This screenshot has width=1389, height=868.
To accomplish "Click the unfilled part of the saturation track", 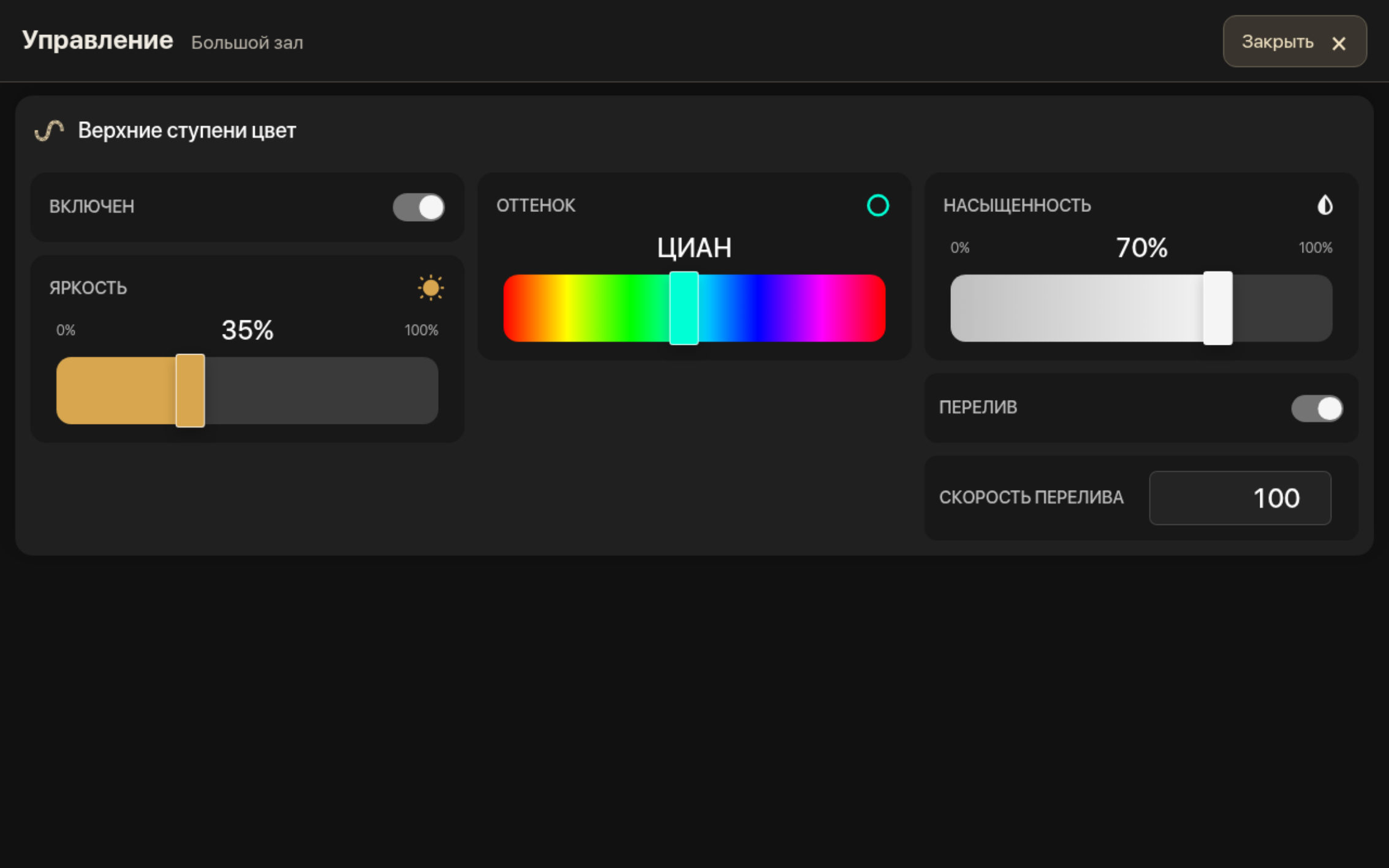I will (x=1282, y=308).
